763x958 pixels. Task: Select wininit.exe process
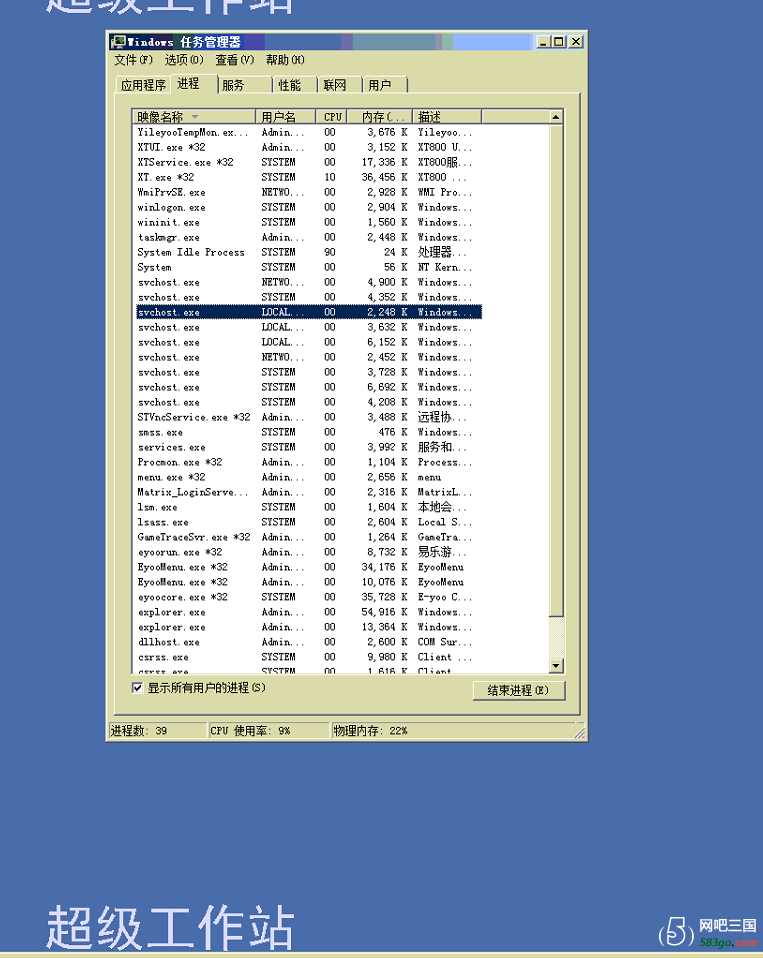[308, 222]
